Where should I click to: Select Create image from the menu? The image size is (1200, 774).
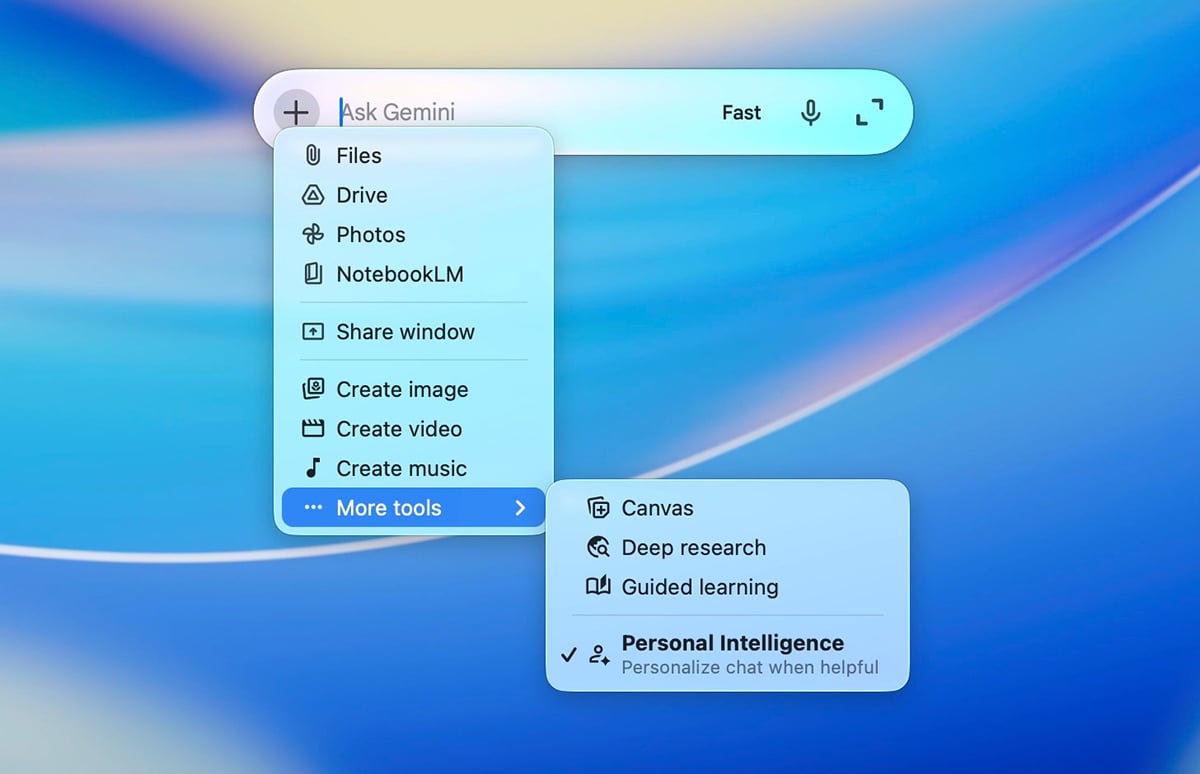point(414,389)
